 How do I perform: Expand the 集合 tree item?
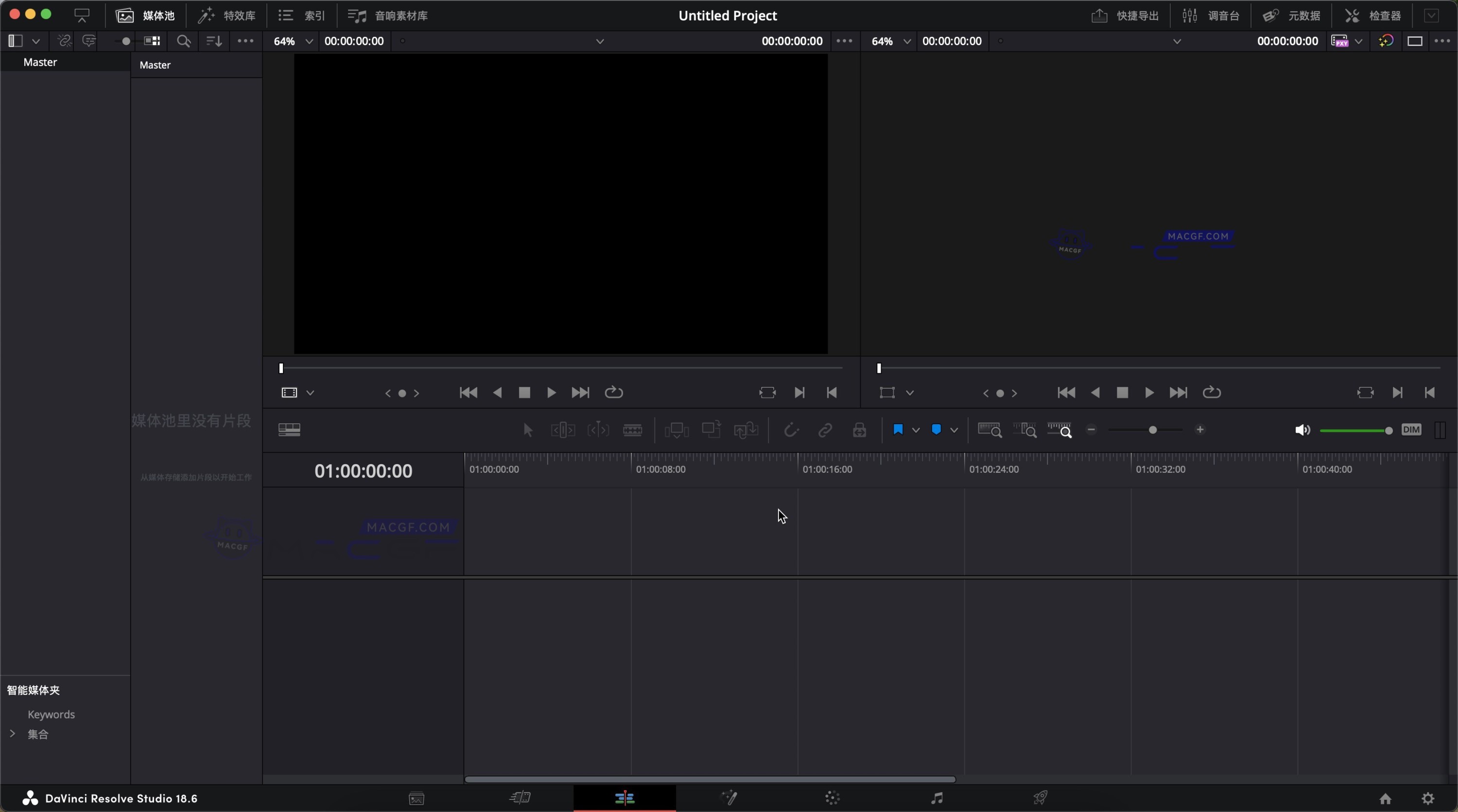click(14, 734)
